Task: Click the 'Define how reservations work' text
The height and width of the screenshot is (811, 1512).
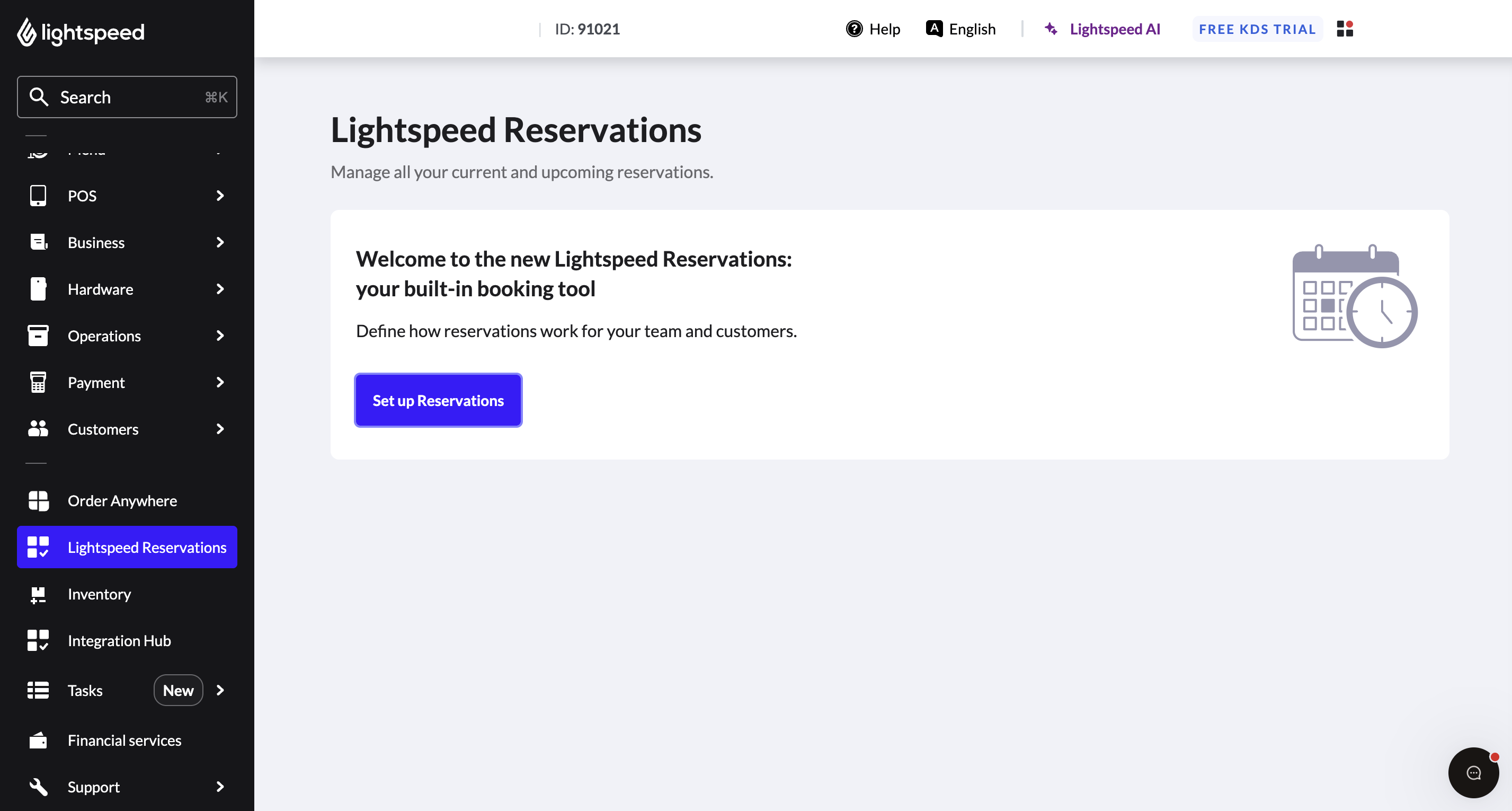Action: (576, 331)
